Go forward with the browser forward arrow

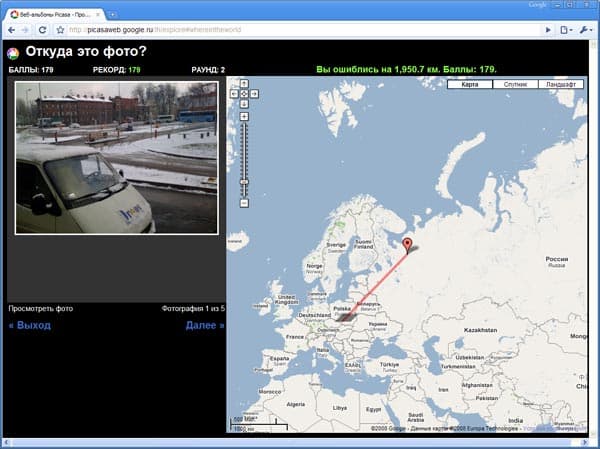click(x=25, y=30)
